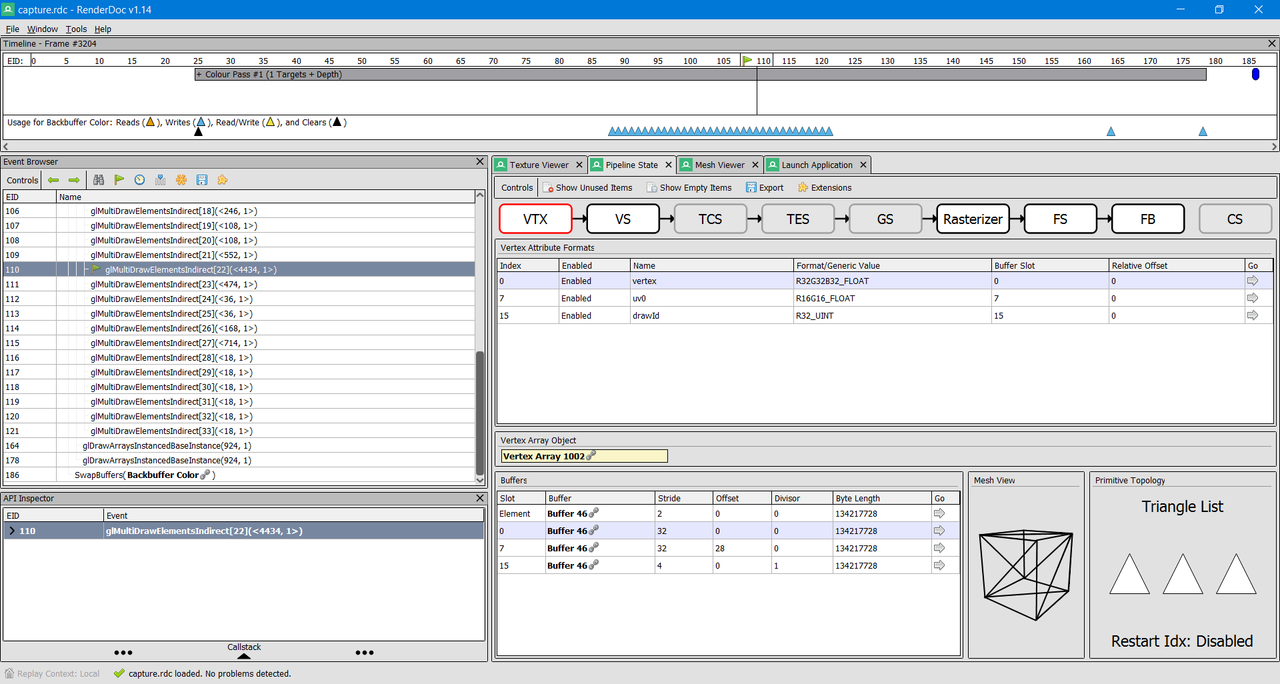Image resolution: width=1280 pixels, height=684 pixels.
Task: Open the File menu
Action: pyautogui.click(x=12, y=29)
